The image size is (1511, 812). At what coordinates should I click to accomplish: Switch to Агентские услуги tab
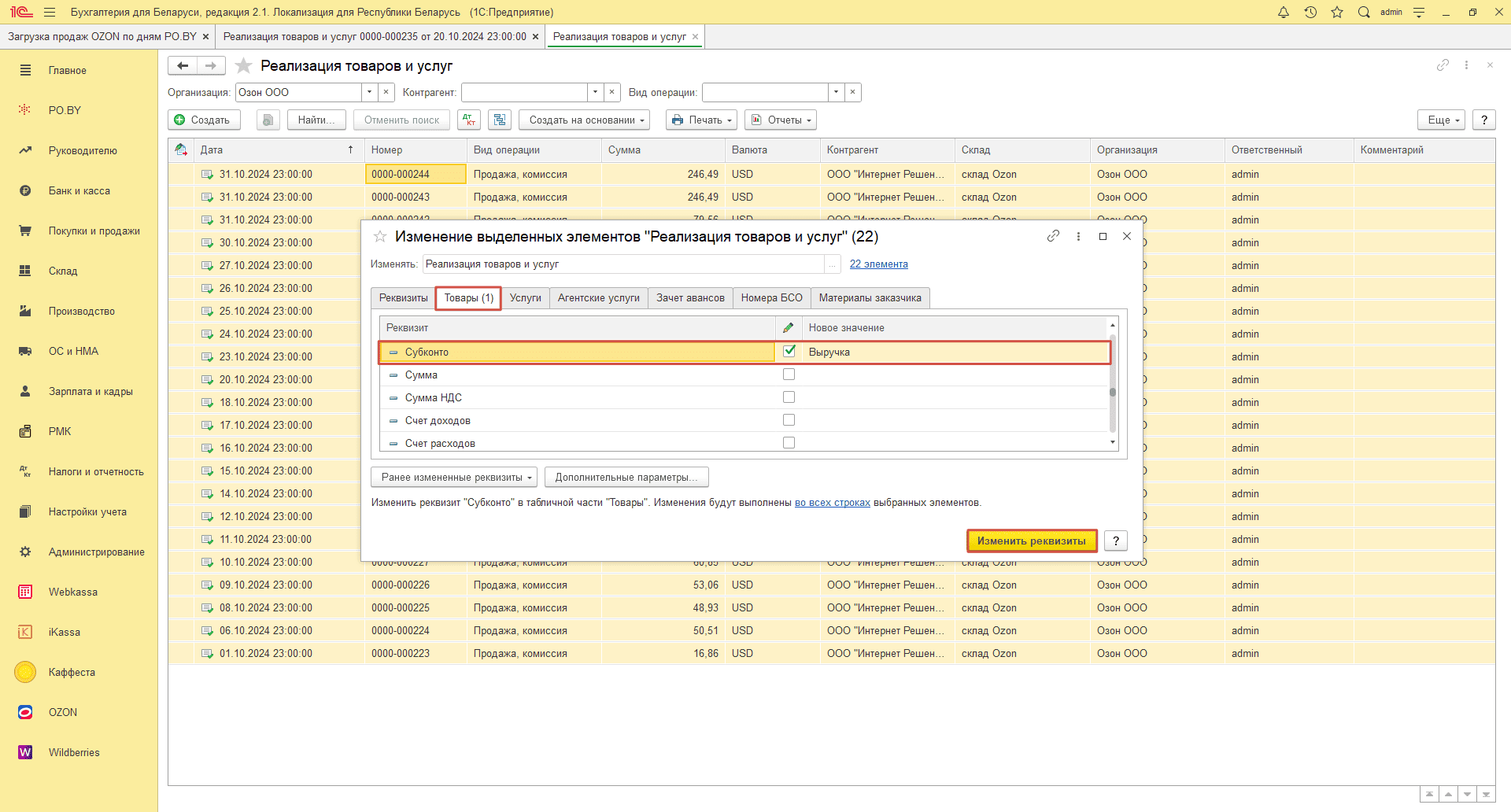coord(599,298)
